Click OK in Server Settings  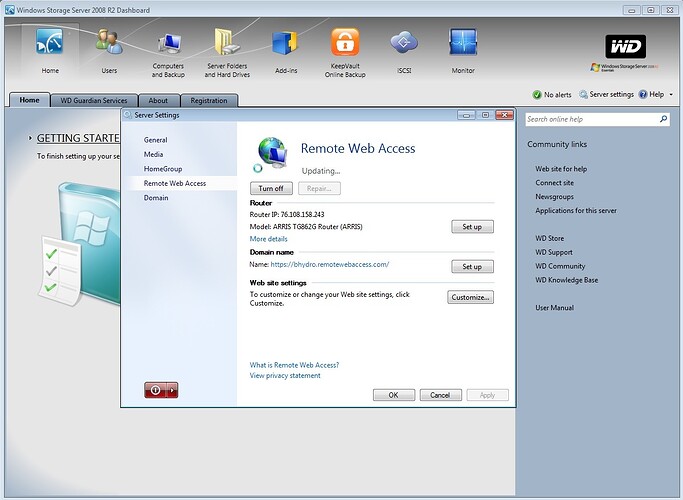(x=394, y=395)
